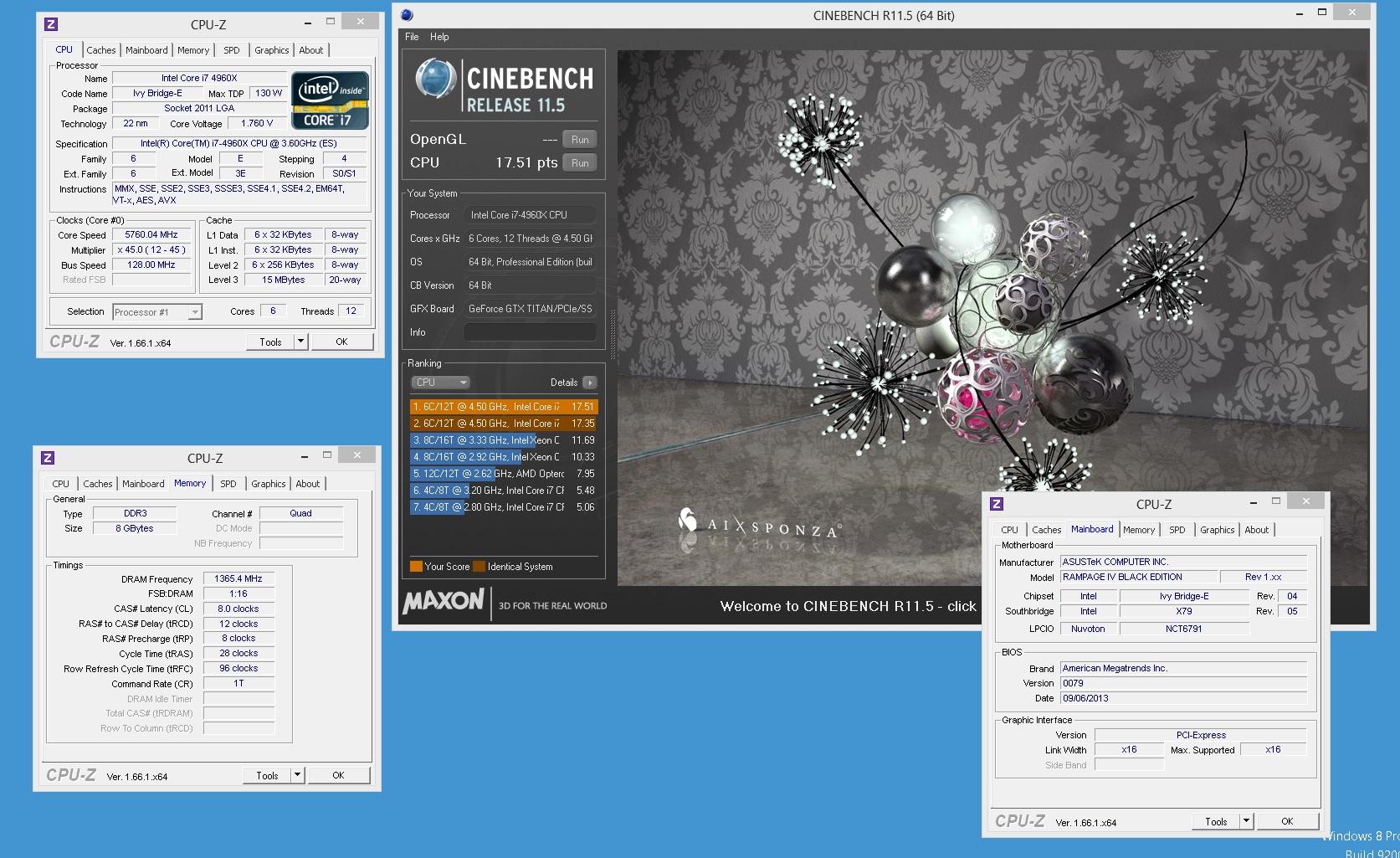
Task: Click the Processor field Intel Core i7-4960X CPU
Action: pos(531,215)
